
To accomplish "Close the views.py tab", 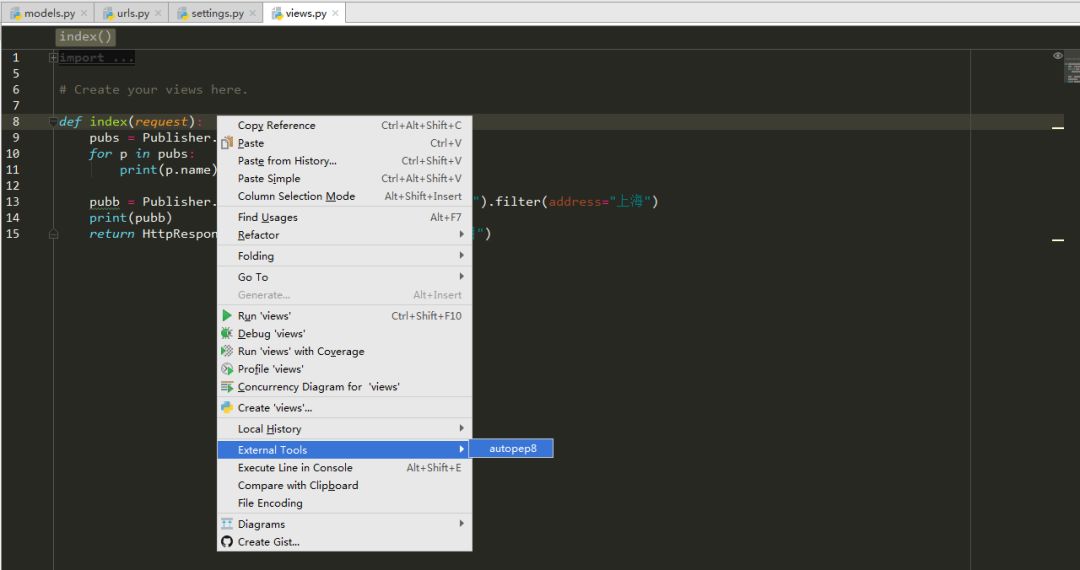I will (335, 13).
